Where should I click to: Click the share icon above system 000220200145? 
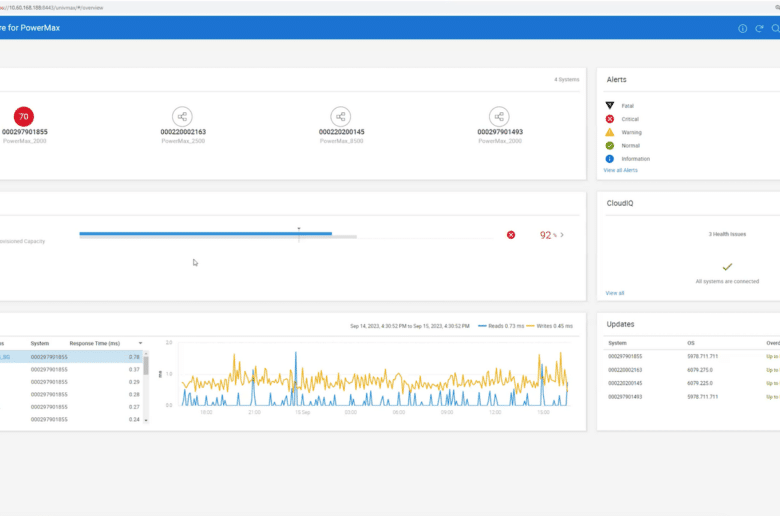[x=341, y=116]
